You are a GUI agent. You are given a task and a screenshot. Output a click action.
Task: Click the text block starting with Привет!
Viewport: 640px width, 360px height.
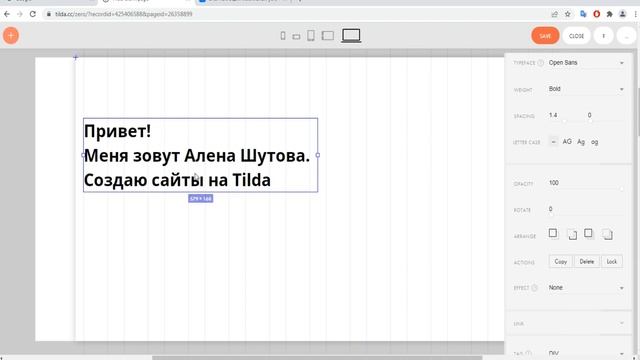pos(200,155)
